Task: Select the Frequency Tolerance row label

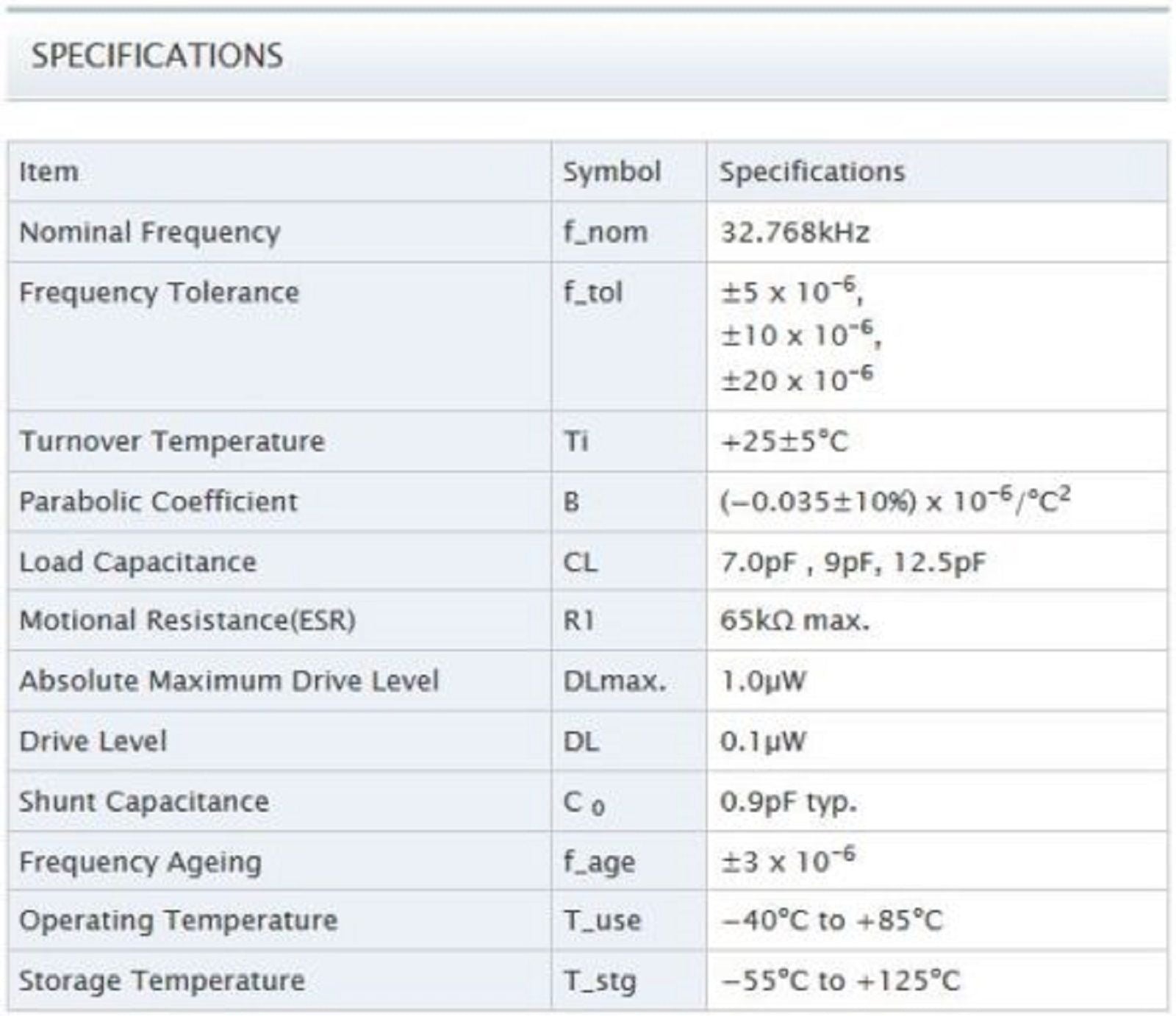Action: tap(159, 293)
